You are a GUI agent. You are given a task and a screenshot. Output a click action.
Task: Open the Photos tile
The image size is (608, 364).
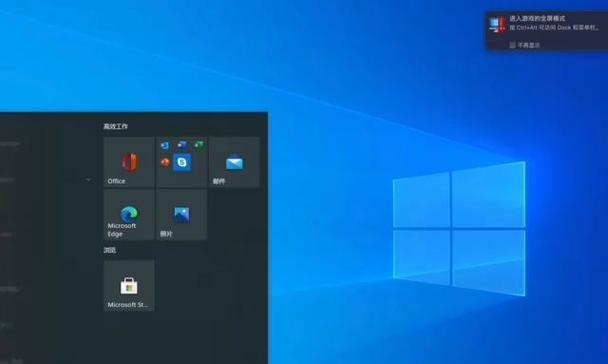[181, 214]
